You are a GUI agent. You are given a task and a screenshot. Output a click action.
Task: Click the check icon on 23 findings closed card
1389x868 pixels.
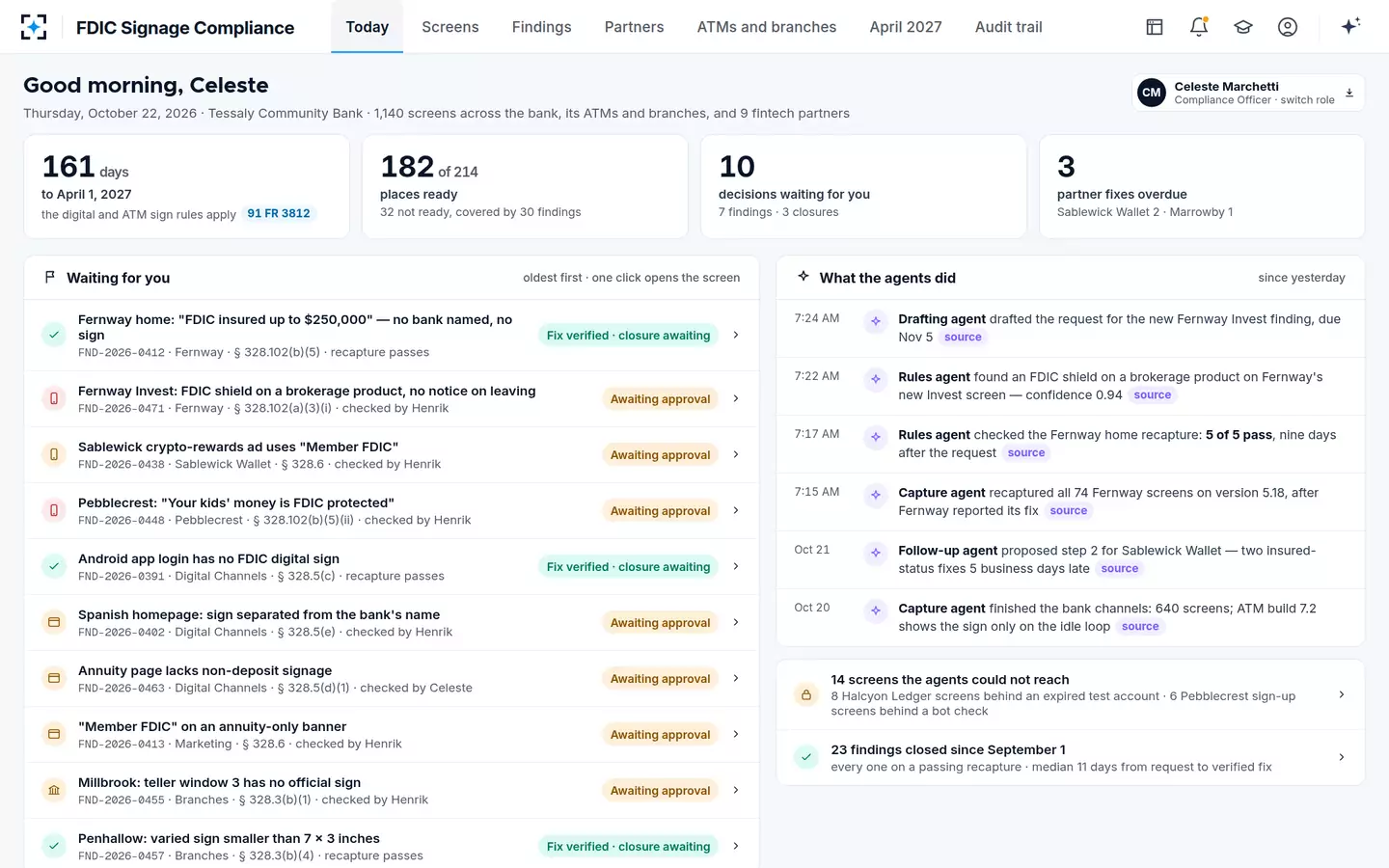pyautogui.click(x=806, y=757)
